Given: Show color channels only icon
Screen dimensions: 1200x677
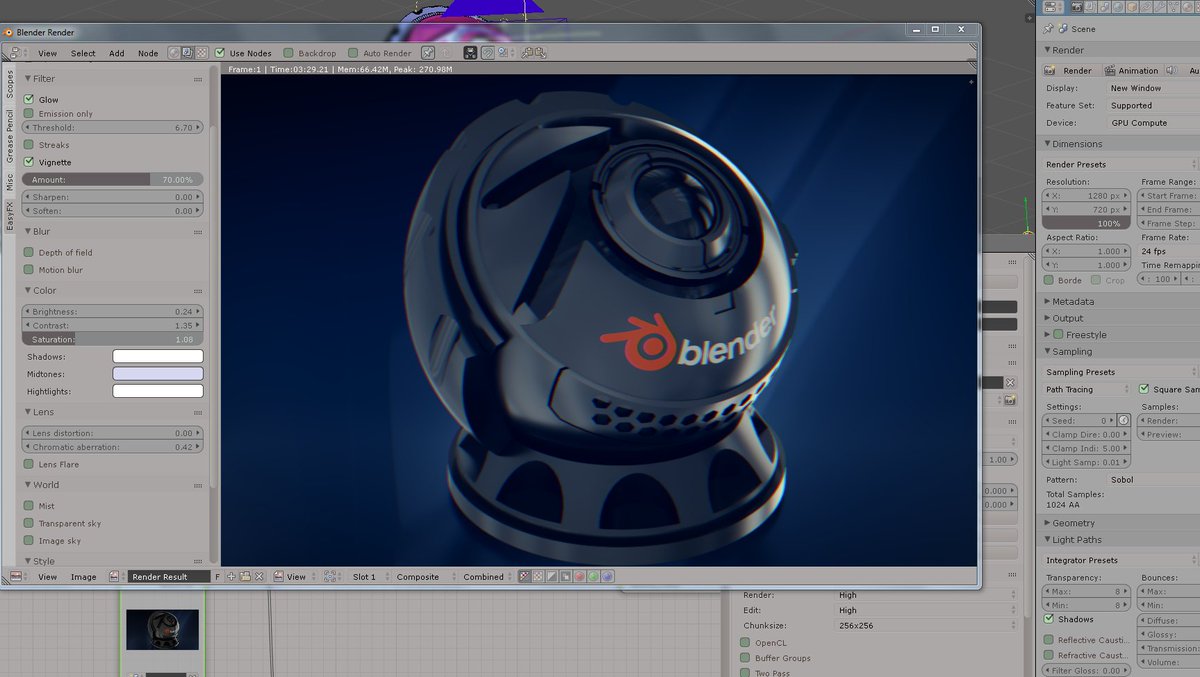Looking at the screenshot, I should [538, 577].
